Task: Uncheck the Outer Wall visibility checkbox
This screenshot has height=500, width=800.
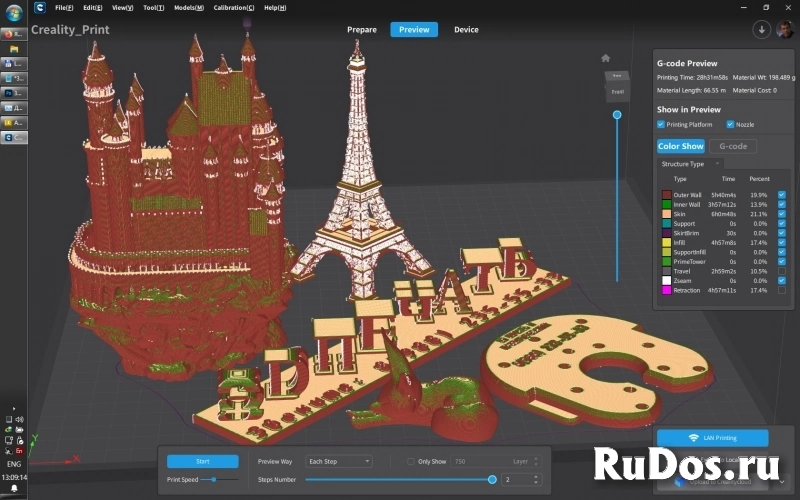Action: coord(782,195)
